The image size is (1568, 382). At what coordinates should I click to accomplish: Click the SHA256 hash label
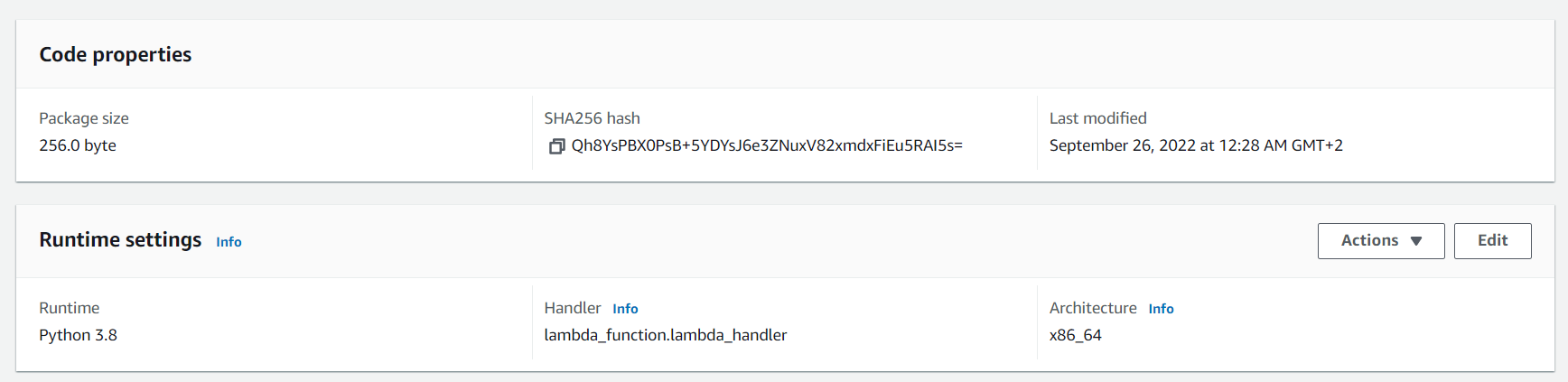click(592, 118)
